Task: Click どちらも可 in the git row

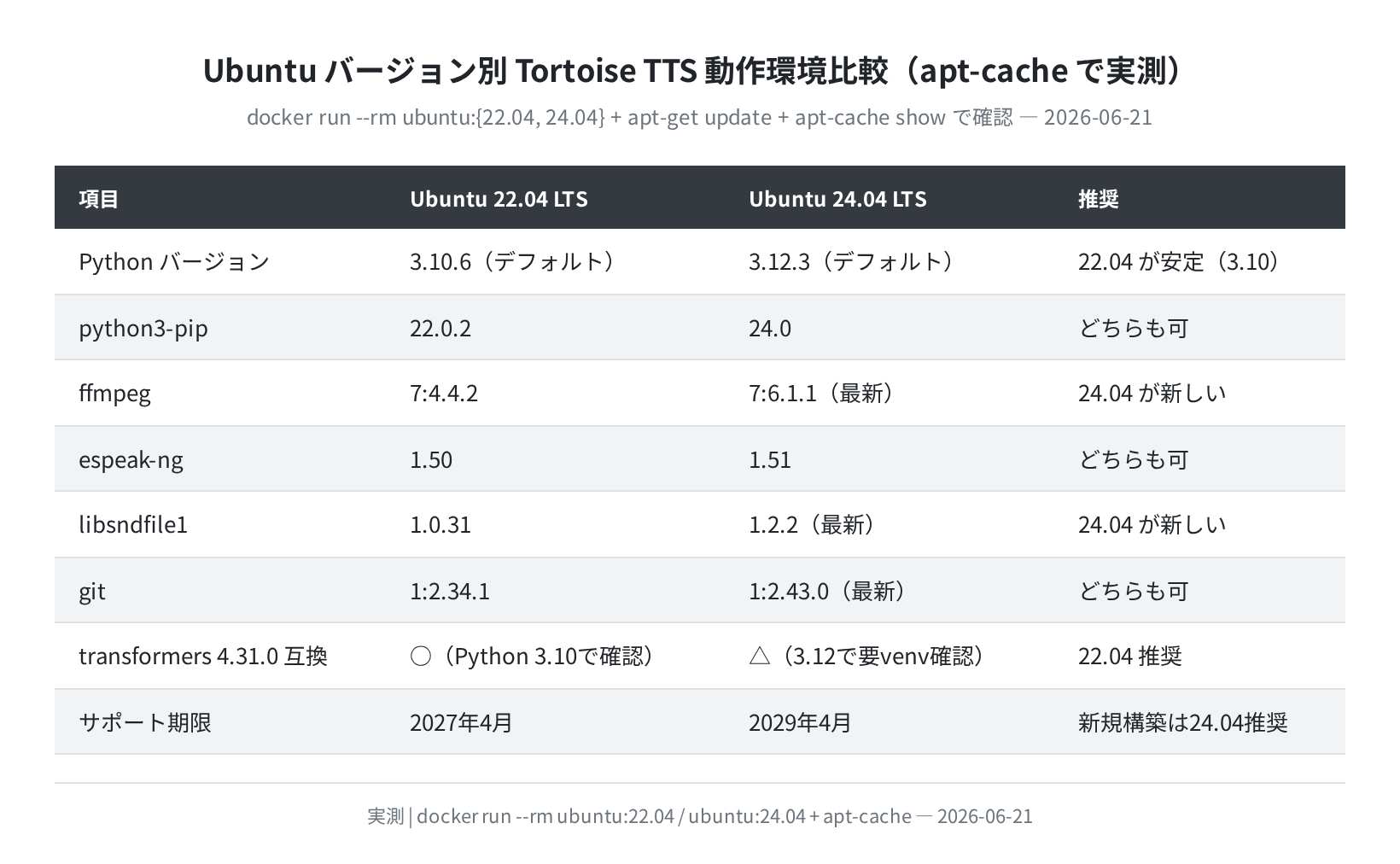Action: pos(1134,591)
